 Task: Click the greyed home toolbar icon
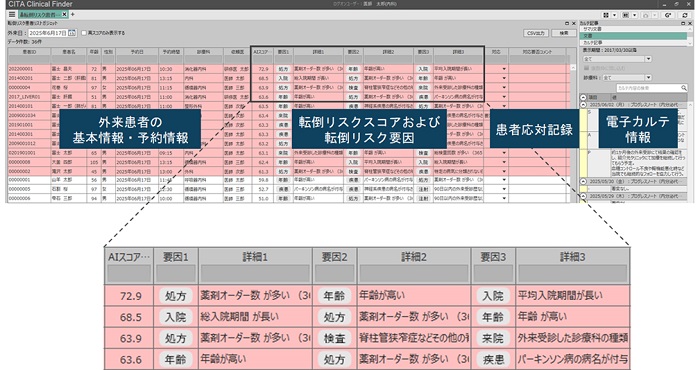click(x=645, y=15)
